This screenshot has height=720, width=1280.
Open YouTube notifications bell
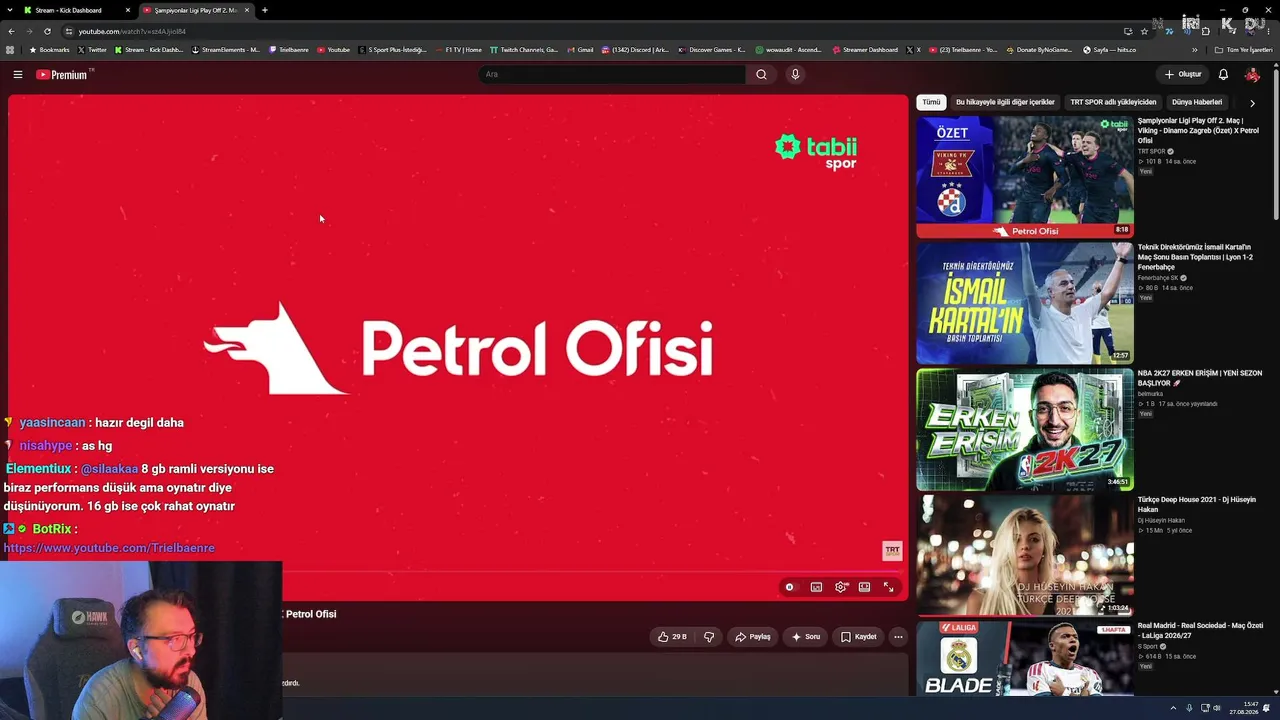click(x=1223, y=74)
